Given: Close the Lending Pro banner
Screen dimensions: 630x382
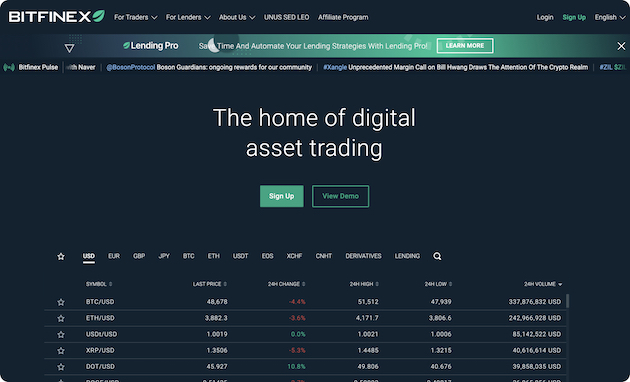Looking at the screenshot, I should coord(621,46).
